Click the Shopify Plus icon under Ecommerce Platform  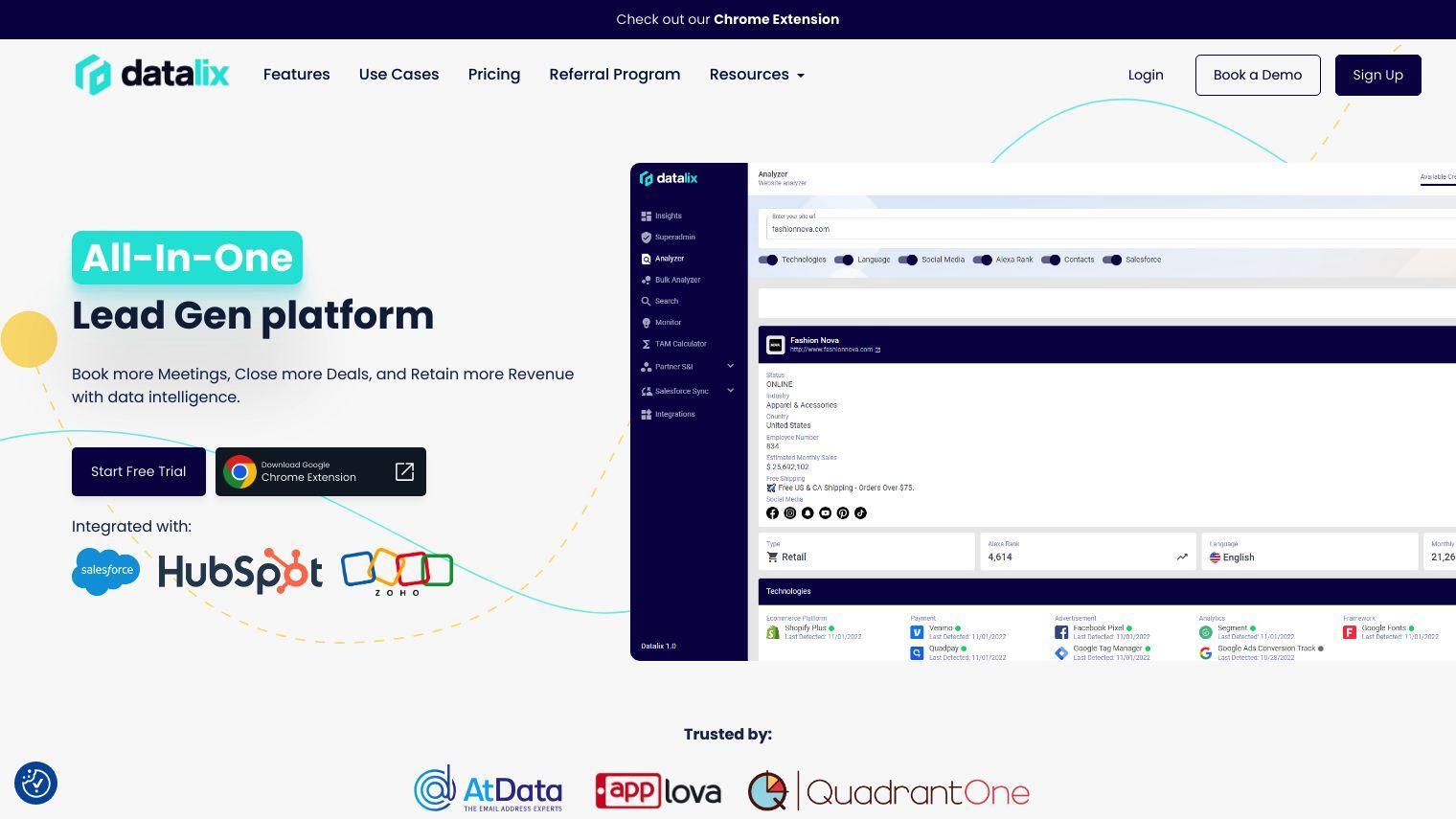(773, 632)
